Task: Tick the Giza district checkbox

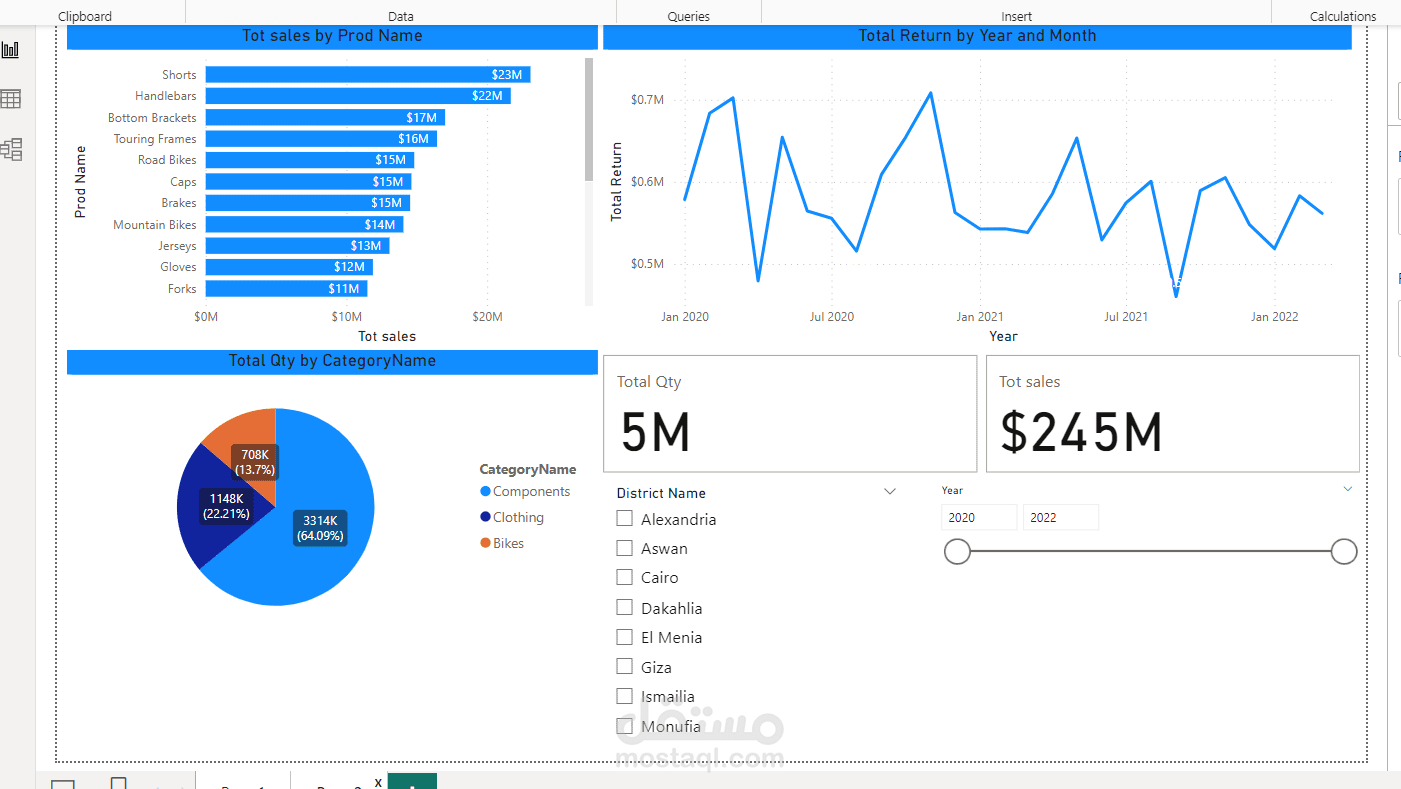Action: [625, 666]
